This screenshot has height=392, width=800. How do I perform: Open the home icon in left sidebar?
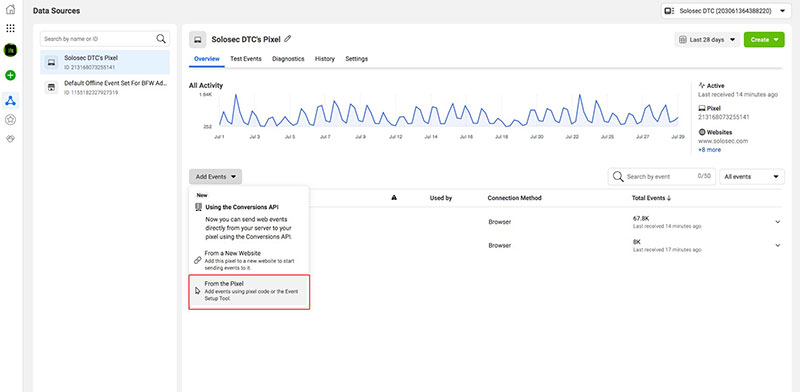(x=10, y=9)
